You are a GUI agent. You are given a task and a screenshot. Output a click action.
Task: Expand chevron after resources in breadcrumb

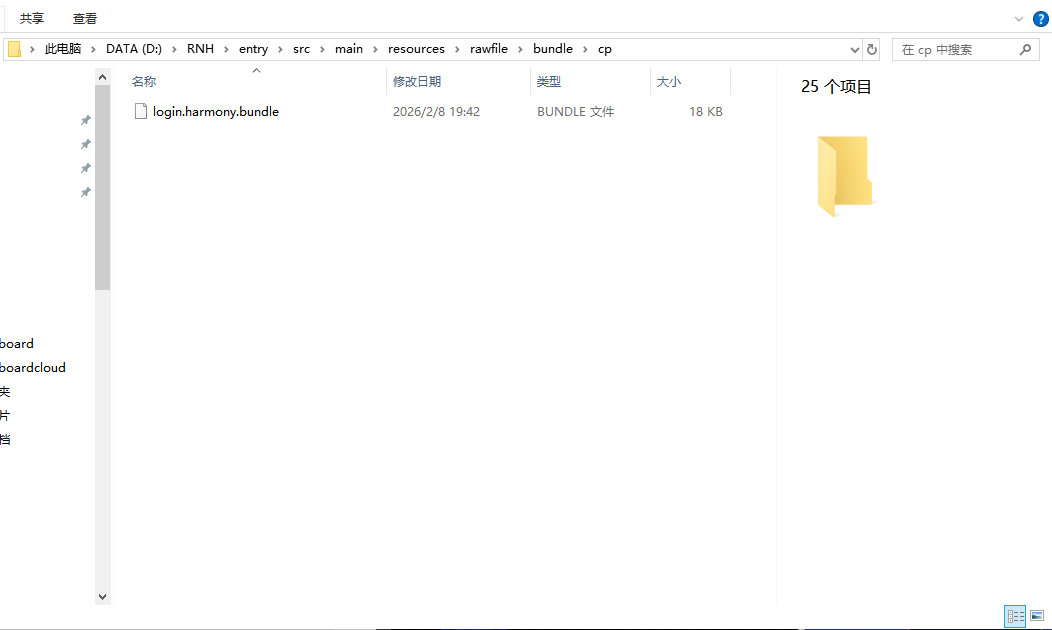[458, 50]
